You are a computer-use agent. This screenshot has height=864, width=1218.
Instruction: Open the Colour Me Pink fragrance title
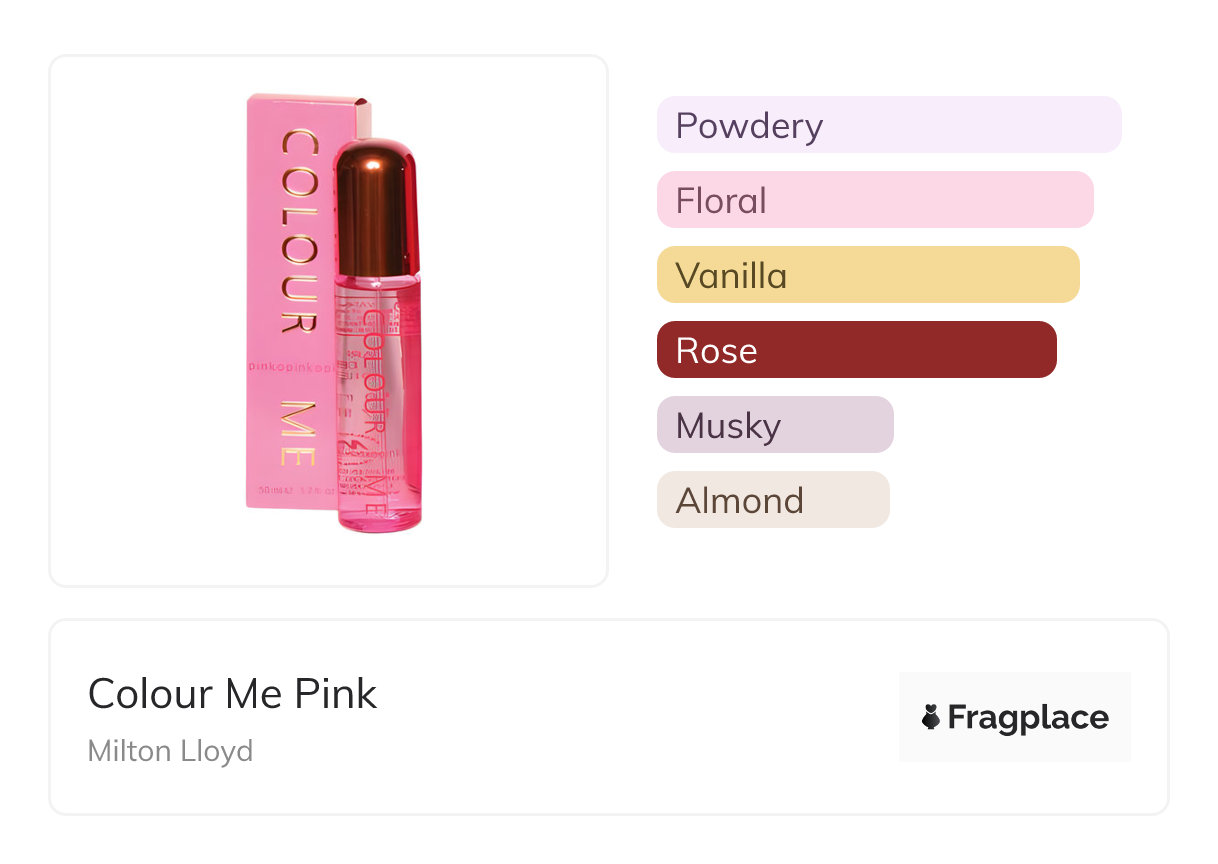[232, 693]
